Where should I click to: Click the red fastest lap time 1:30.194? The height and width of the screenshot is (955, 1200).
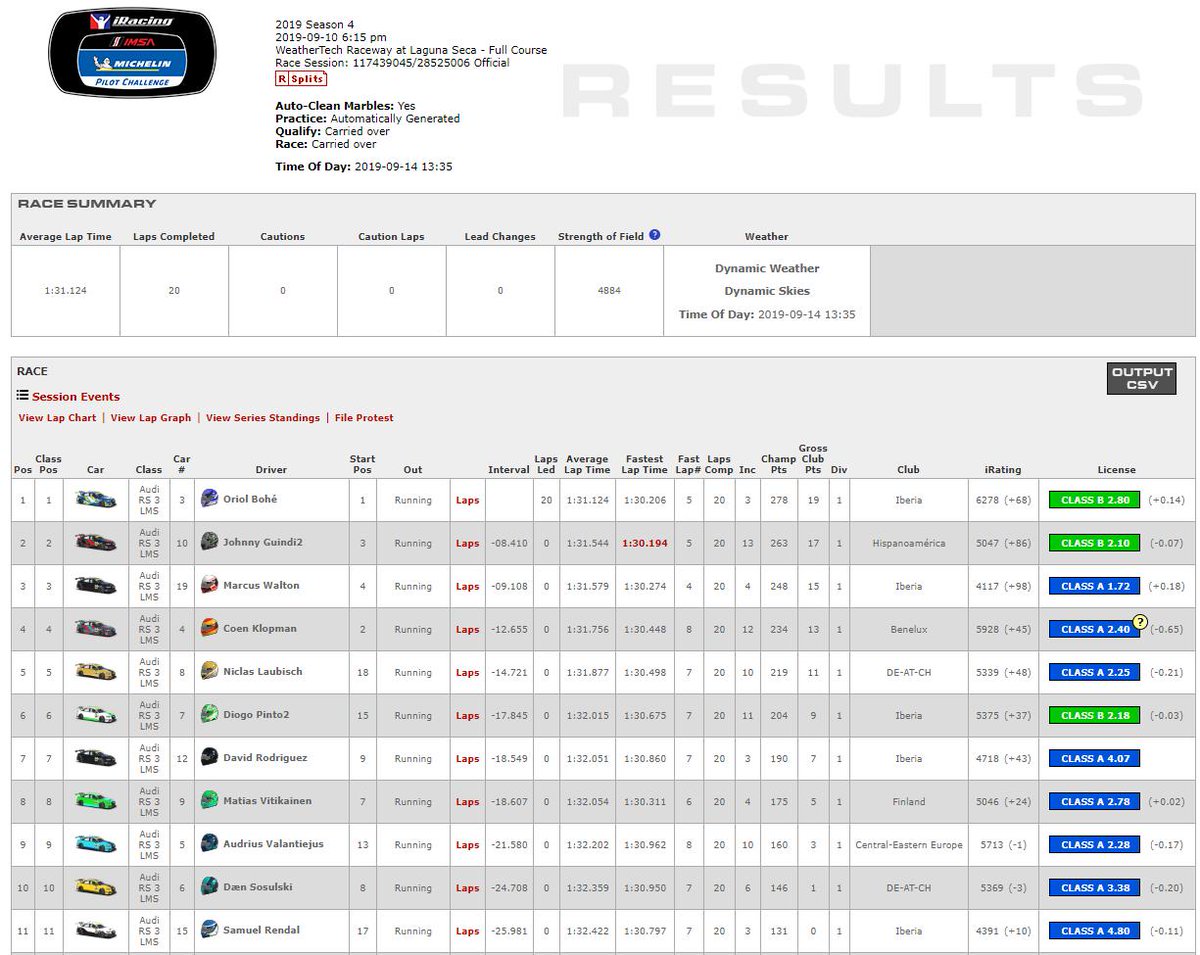645,543
